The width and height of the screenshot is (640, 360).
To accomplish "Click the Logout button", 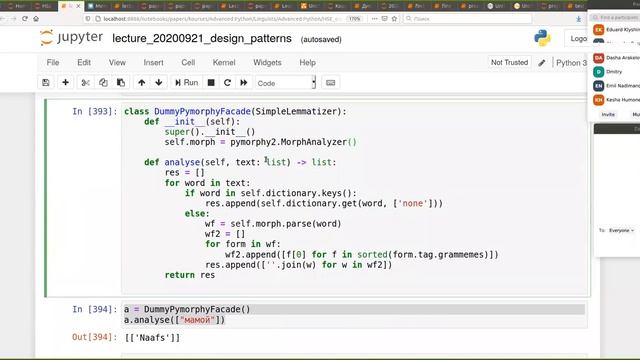I will point(577,38).
